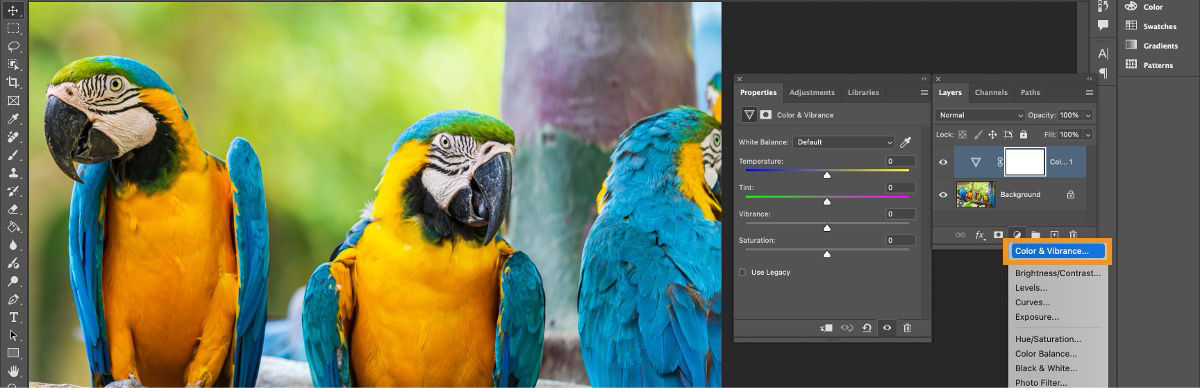Choose Brightness/Contrast... from the menu
The width and height of the screenshot is (1200, 388).
coord(1058,273)
